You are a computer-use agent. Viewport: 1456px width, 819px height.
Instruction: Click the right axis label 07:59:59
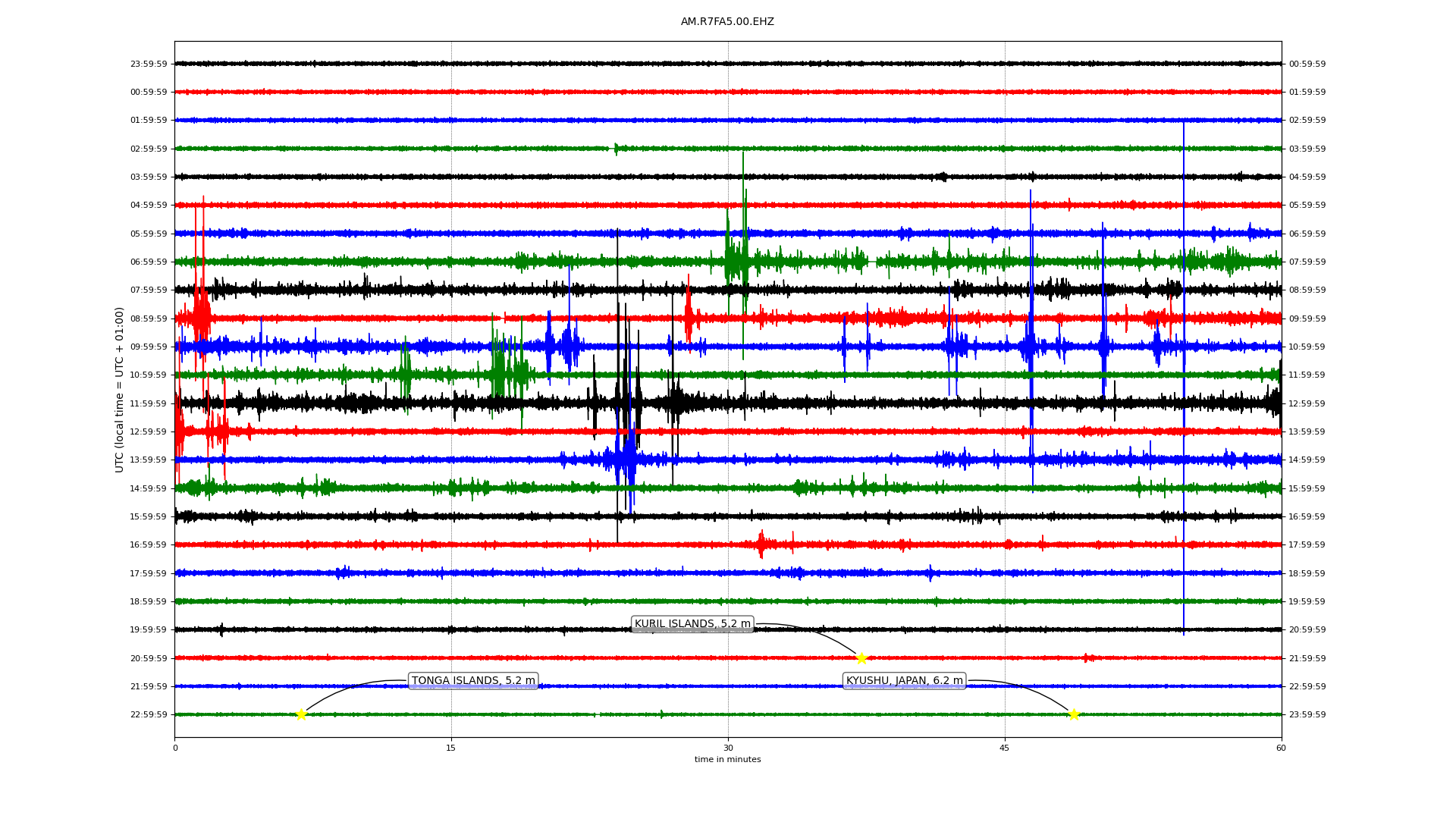(1307, 262)
